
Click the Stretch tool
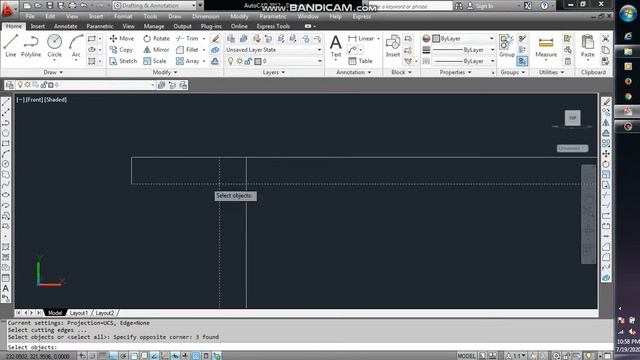[123, 61]
